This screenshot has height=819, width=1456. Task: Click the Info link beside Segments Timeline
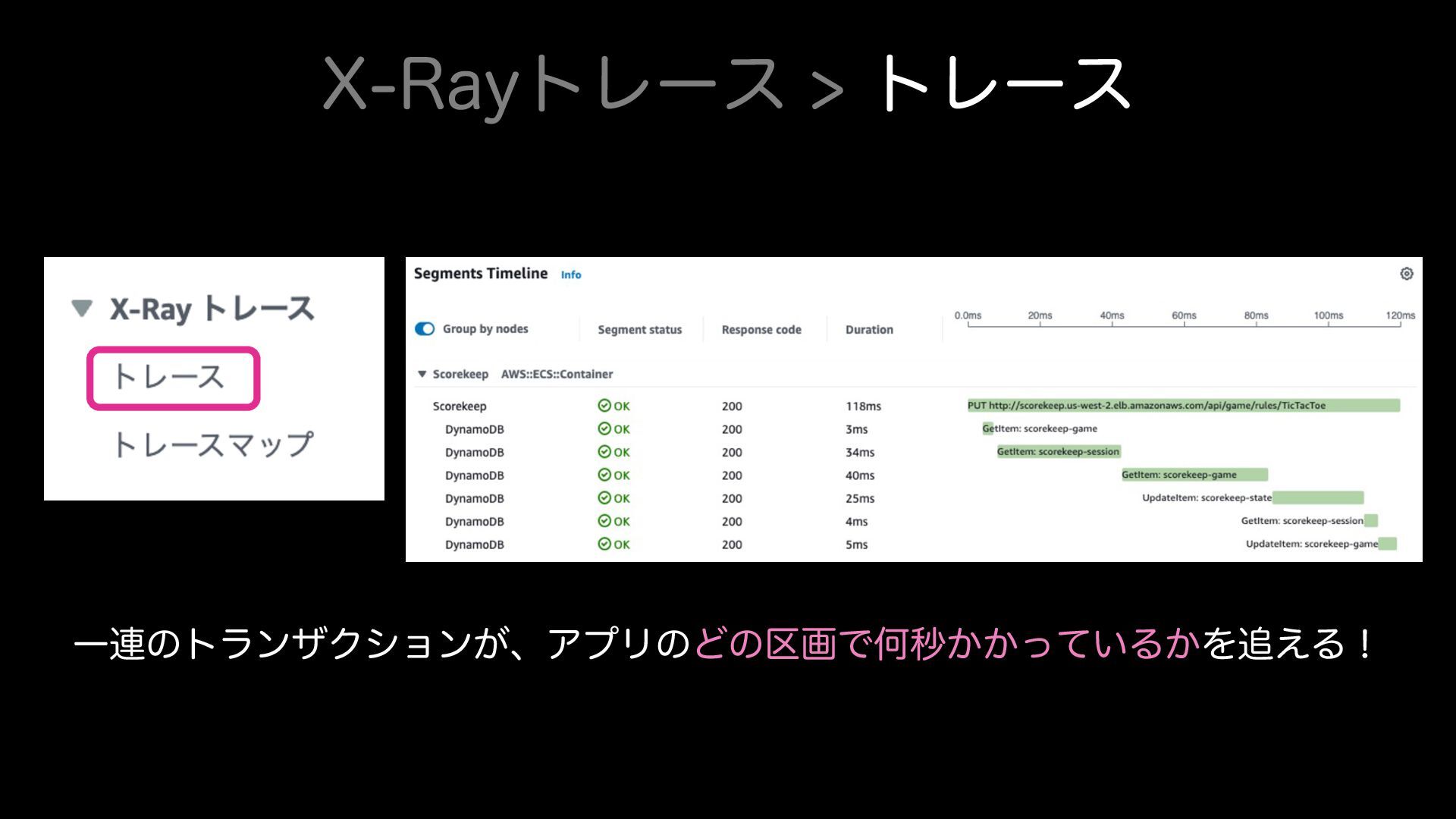coord(571,275)
